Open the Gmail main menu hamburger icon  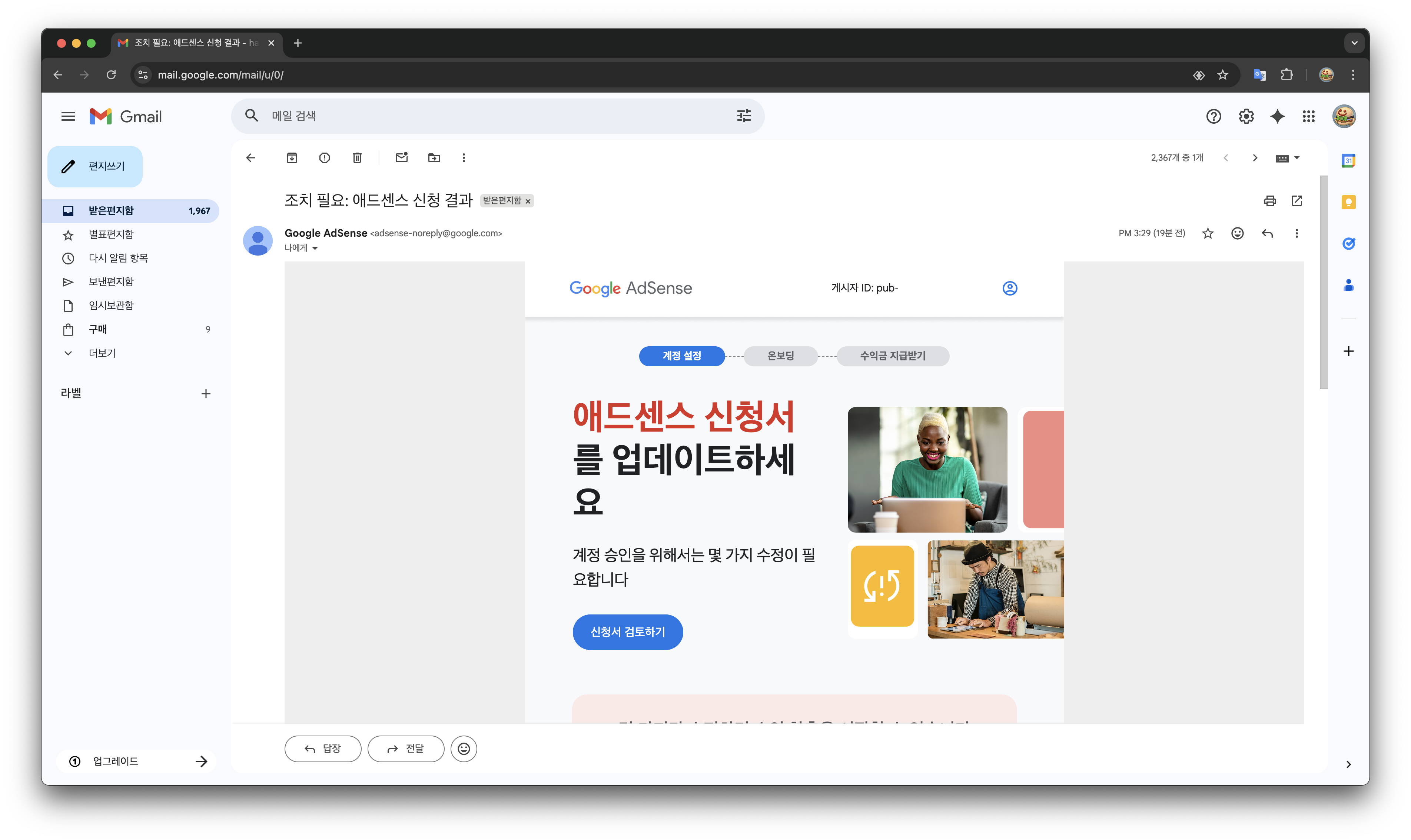point(68,117)
